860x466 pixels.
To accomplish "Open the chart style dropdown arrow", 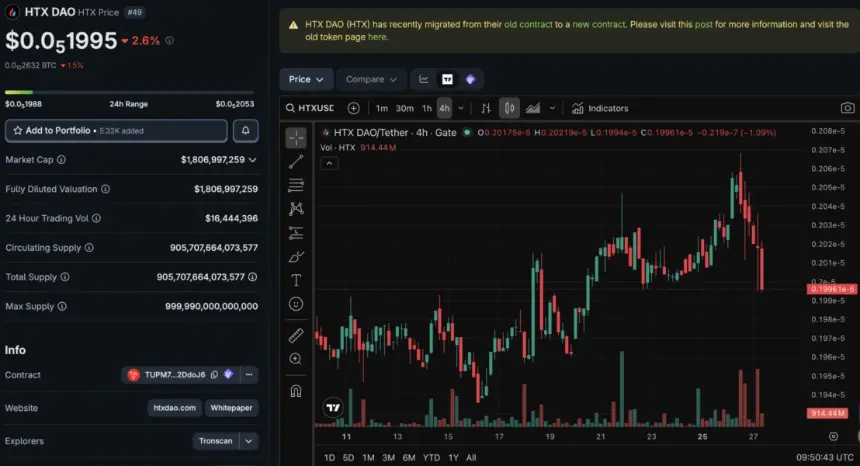I will coord(552,109).
